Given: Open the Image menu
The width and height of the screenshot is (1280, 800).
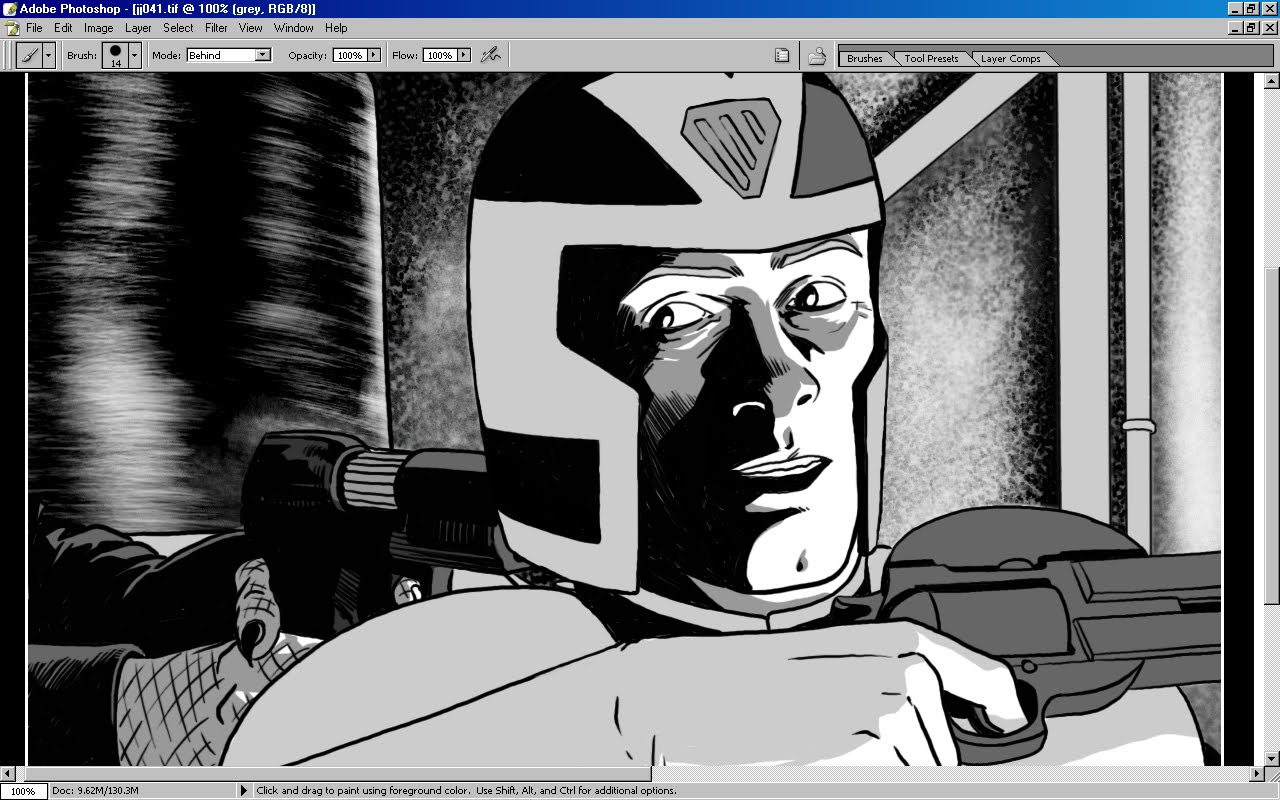Looking at the screenshot, I should 98,28.
